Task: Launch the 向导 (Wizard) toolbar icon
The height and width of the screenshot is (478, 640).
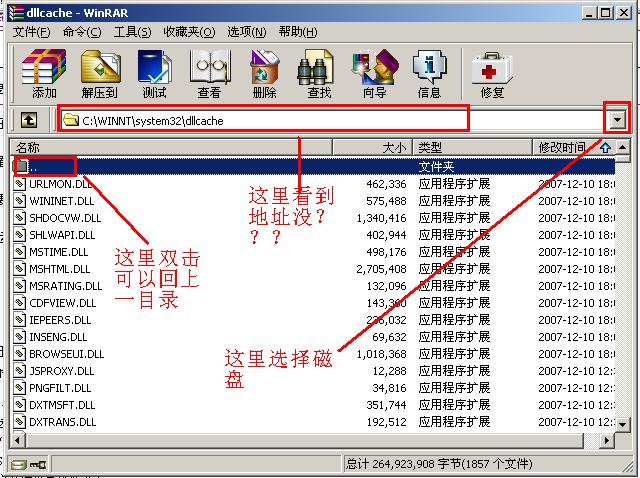Action: pyautogui.click(x=374, y=73)
